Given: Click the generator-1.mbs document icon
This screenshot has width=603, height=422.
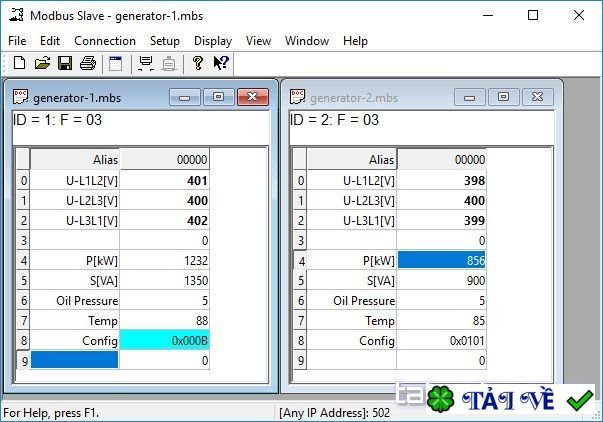Looking at the screenshot, I should (x=20, y=97).
